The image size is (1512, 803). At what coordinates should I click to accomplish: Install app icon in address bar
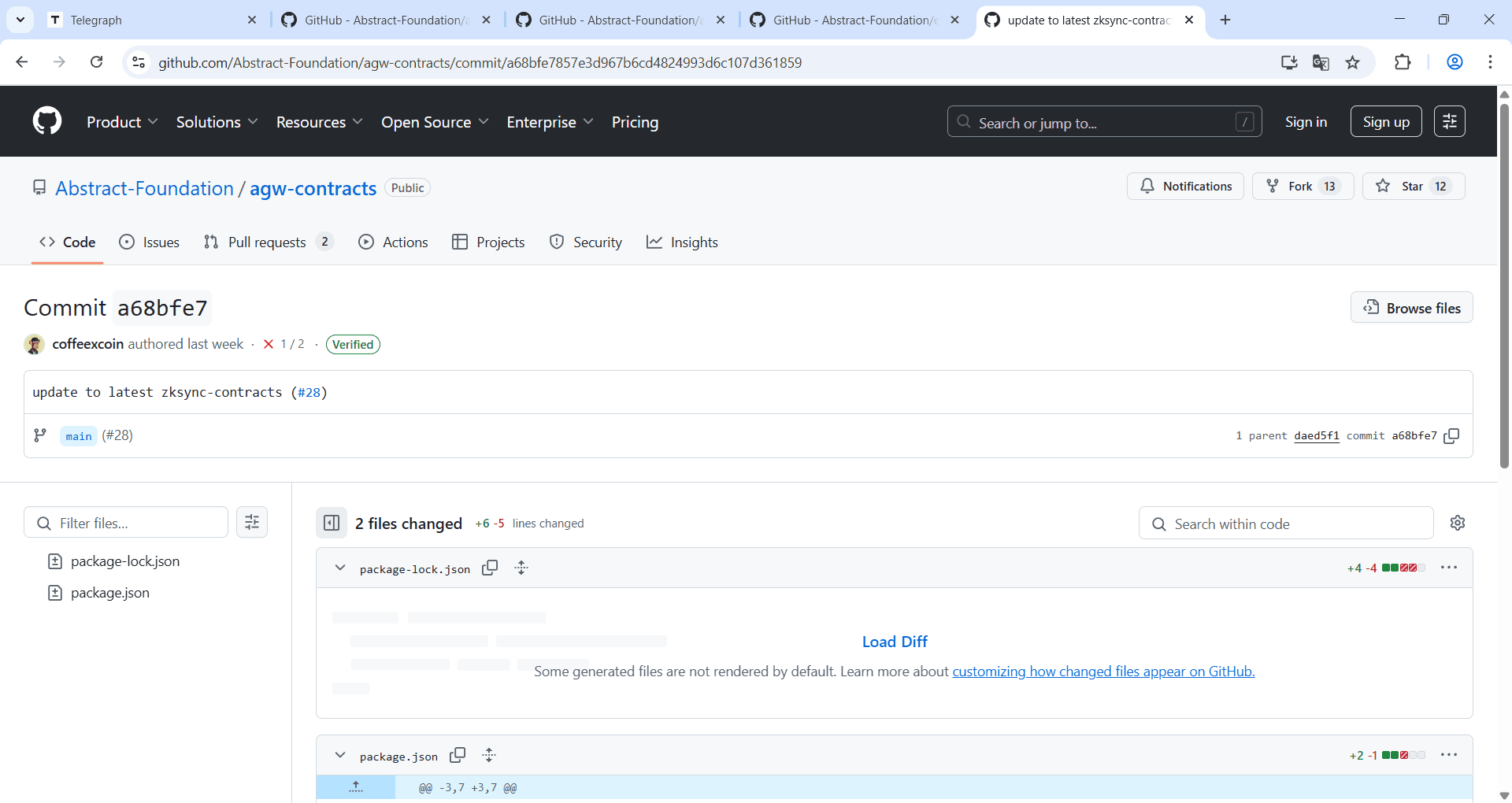[1289, 62]
